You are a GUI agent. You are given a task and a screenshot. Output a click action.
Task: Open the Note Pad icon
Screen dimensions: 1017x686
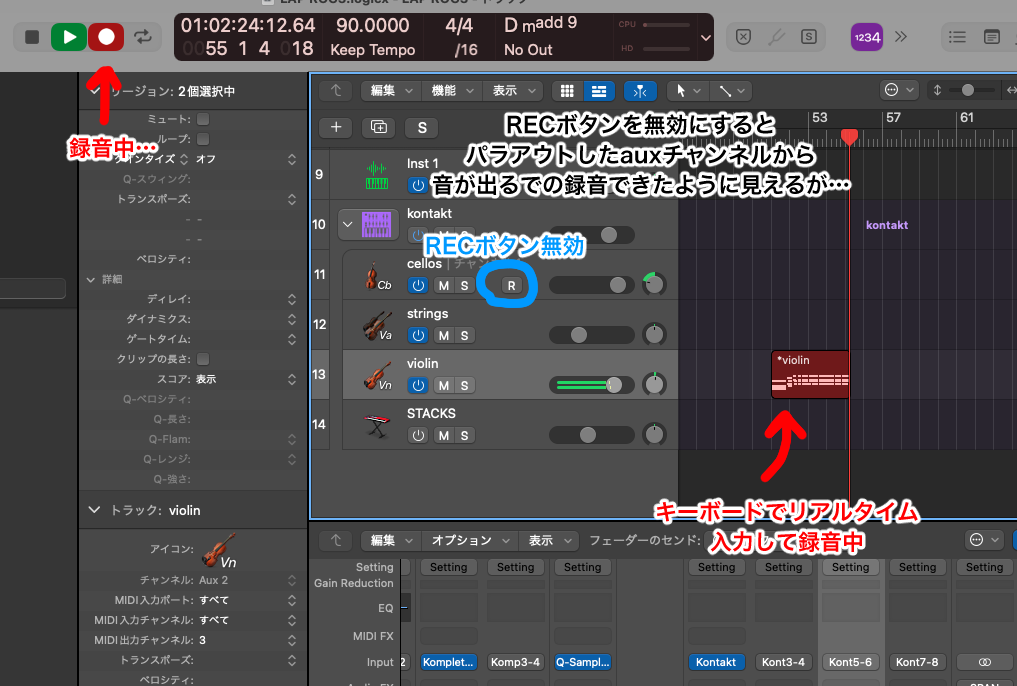[992, 37]
